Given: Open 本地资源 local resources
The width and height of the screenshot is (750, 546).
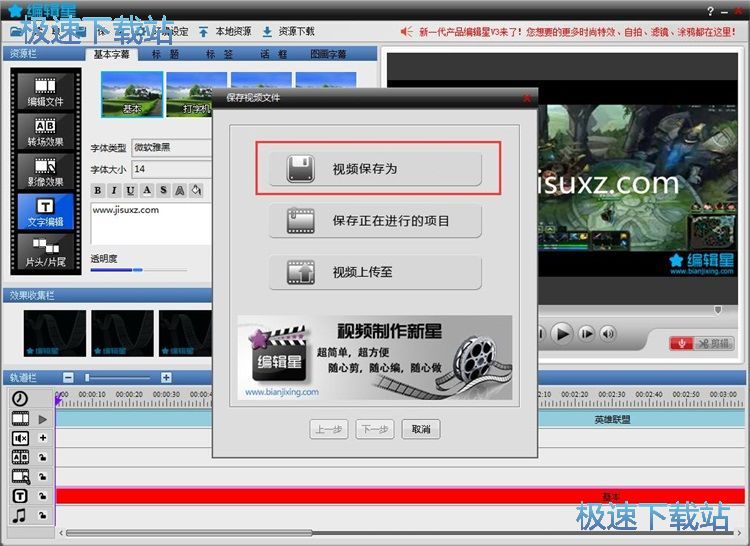Looking at the screenshot, I should (x=225, y=32).
